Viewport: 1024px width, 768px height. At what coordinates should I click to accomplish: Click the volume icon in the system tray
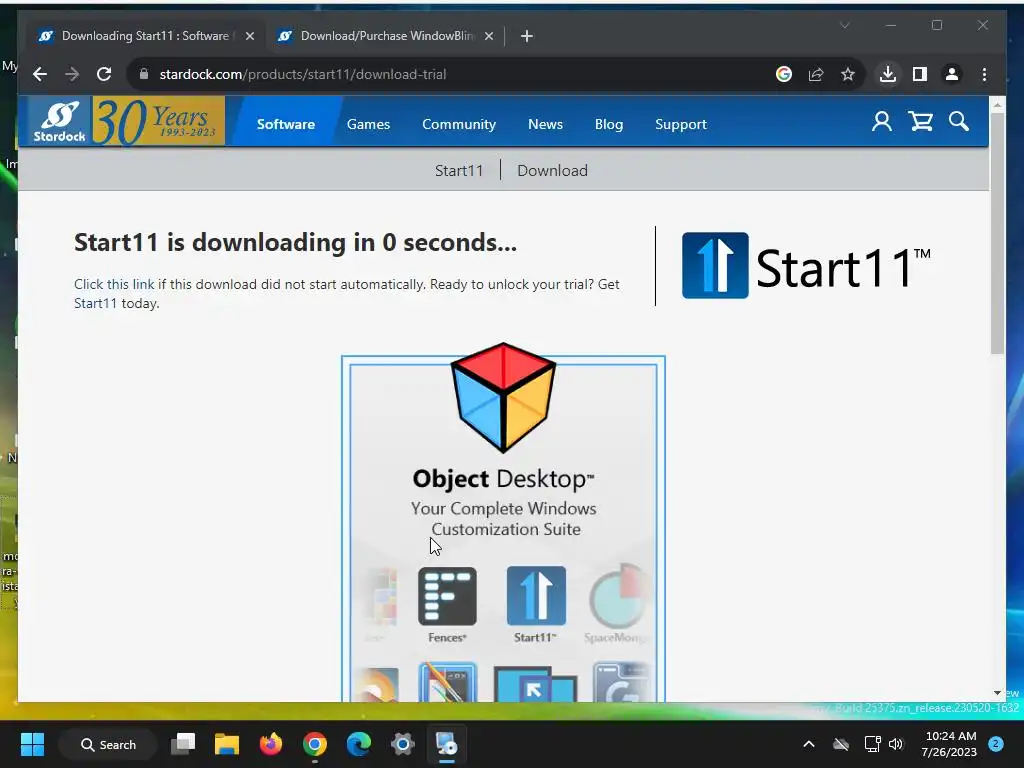click(896, 744)
